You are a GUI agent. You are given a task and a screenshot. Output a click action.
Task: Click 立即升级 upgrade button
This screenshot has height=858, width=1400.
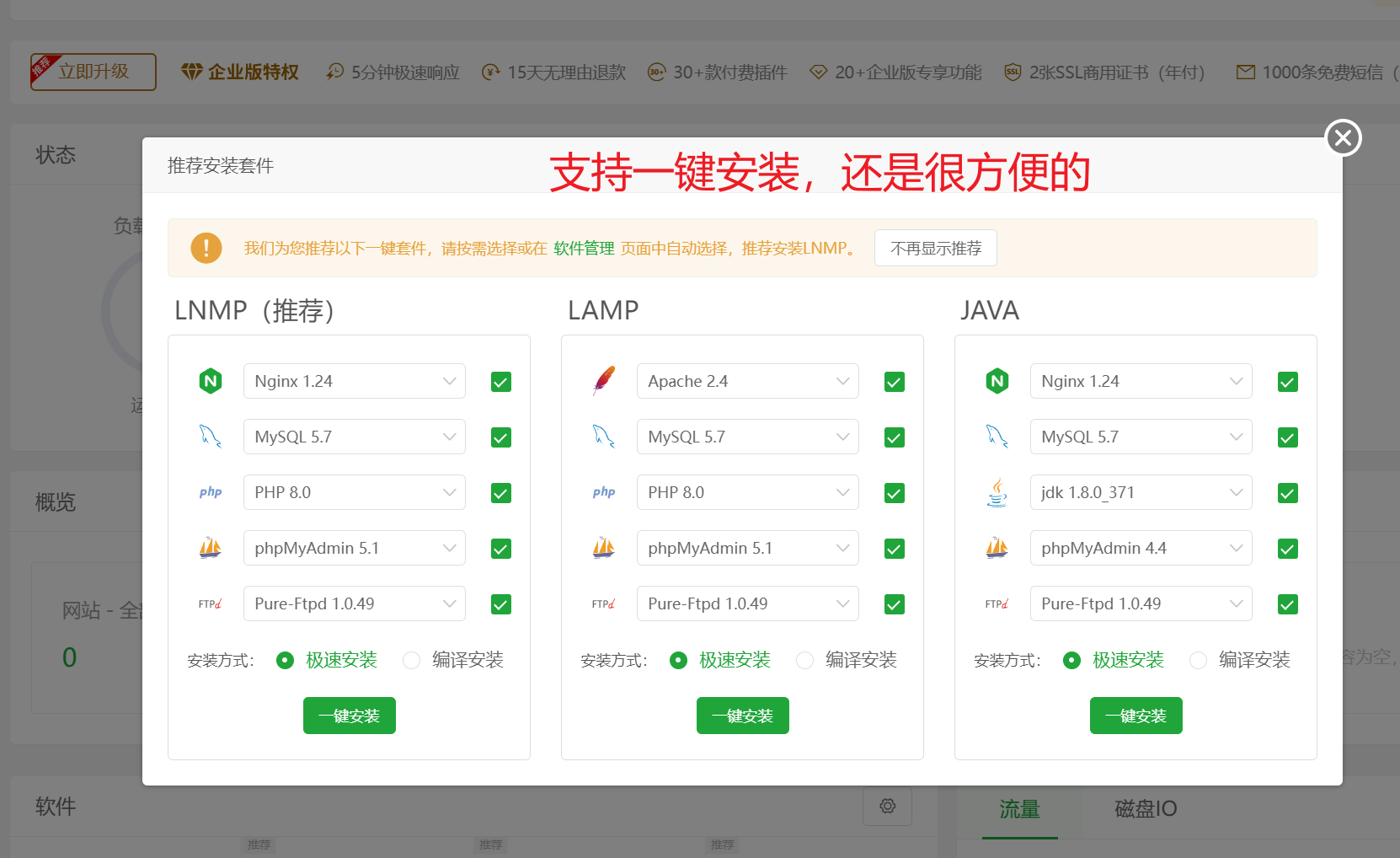pyautogui.click(x=94, y=72)
